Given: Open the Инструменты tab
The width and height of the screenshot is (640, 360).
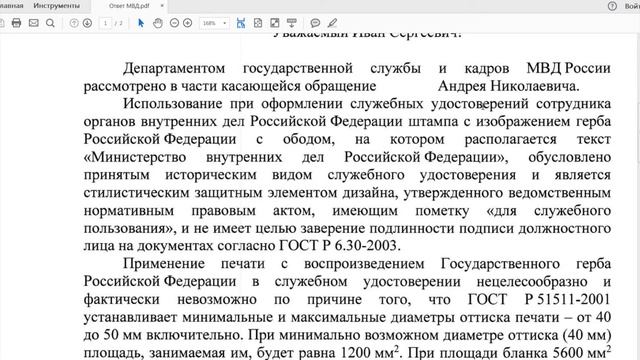Looking at the screenshot, I should [57, 6].
